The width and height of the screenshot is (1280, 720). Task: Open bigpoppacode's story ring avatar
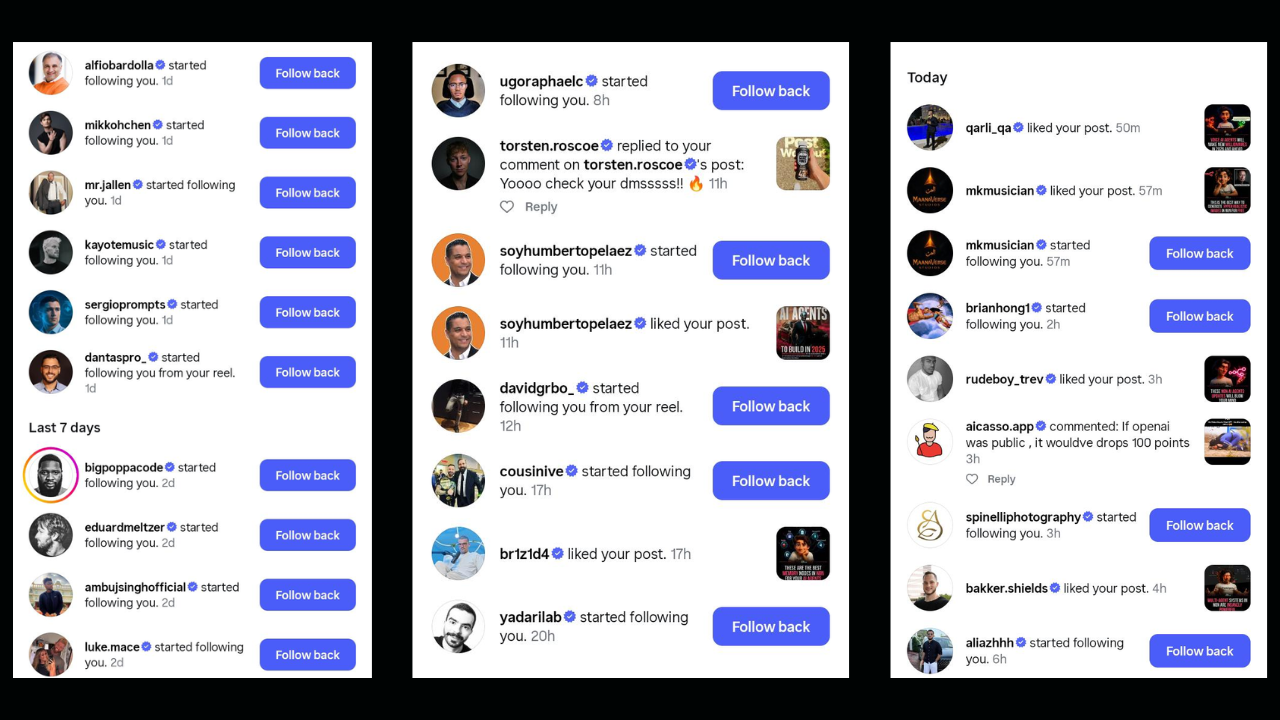click(x=51, y=475)
